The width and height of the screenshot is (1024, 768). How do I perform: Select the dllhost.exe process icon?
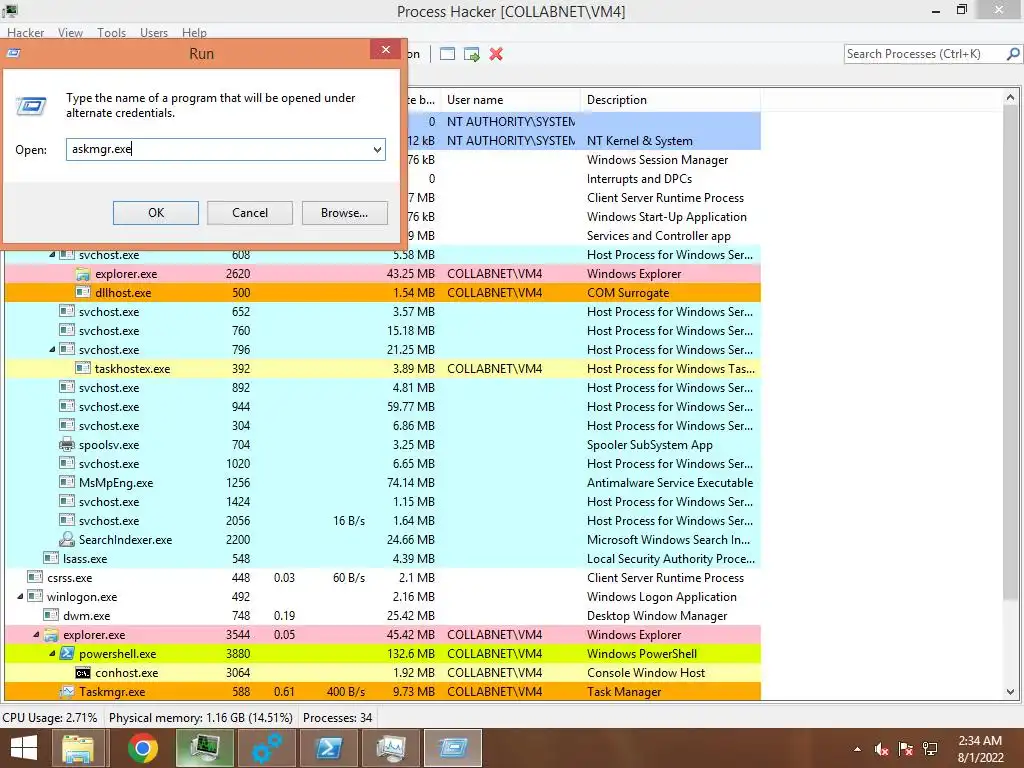83,293
